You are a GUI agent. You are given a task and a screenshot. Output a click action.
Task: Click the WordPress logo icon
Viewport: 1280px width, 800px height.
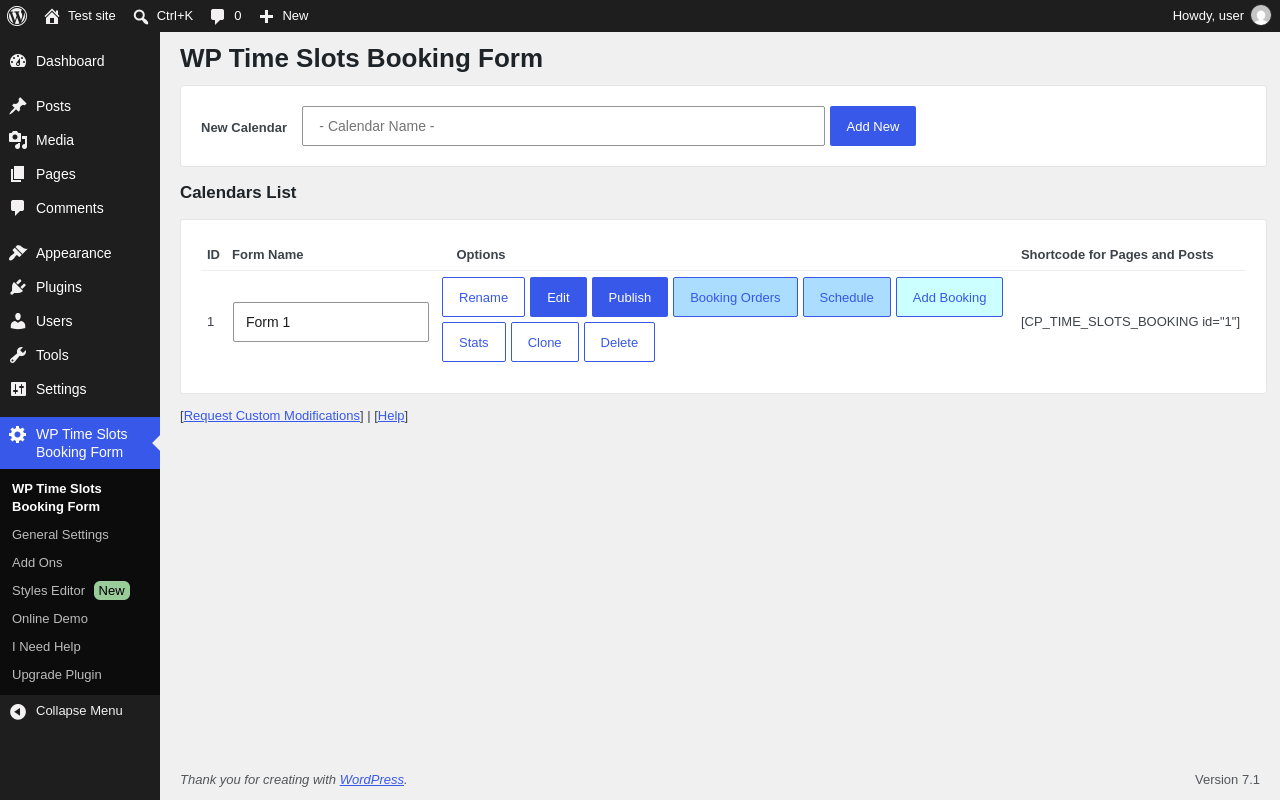(x=17, y=16)
